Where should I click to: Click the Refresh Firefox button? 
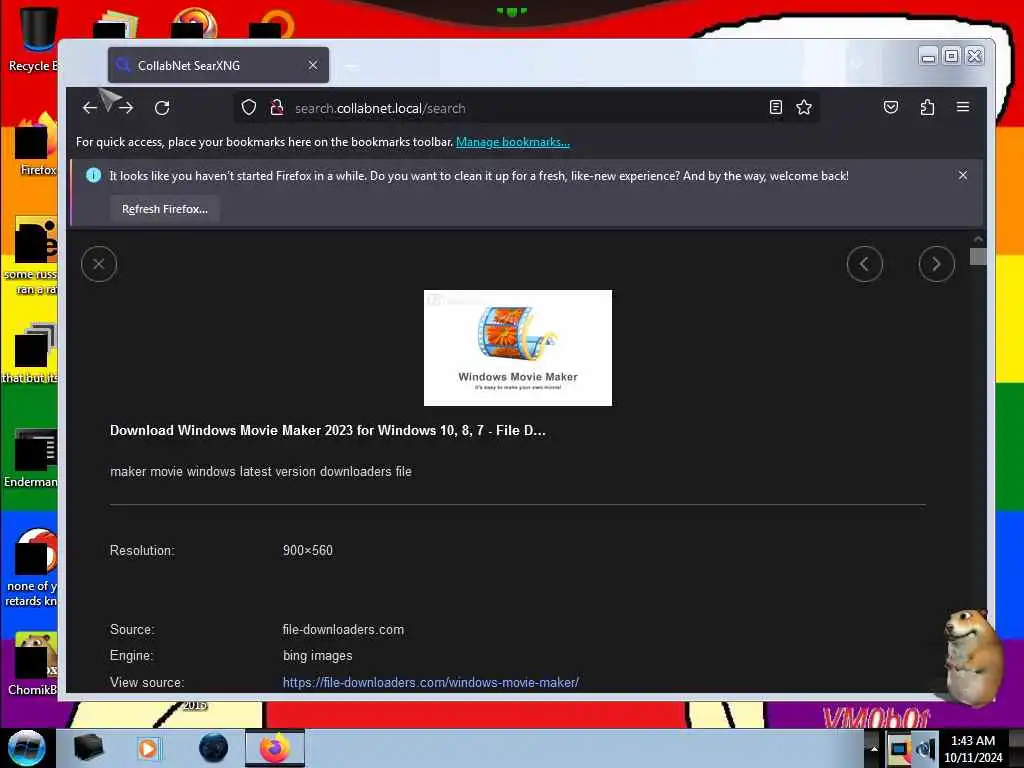165,209
